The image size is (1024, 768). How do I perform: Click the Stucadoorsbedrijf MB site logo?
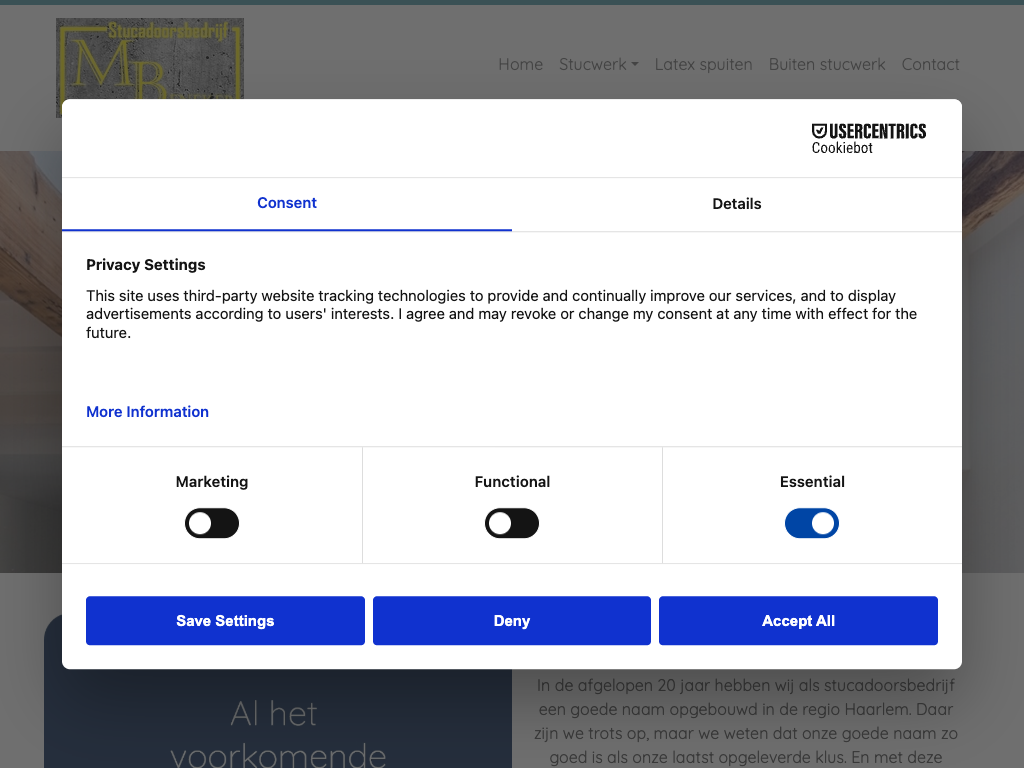[x=150, y=58]
